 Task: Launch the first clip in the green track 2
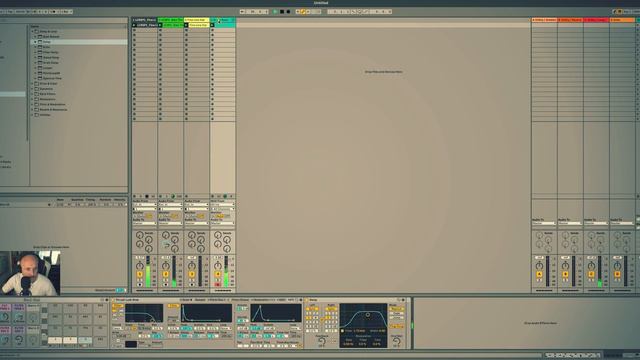[x=160, y=25]
